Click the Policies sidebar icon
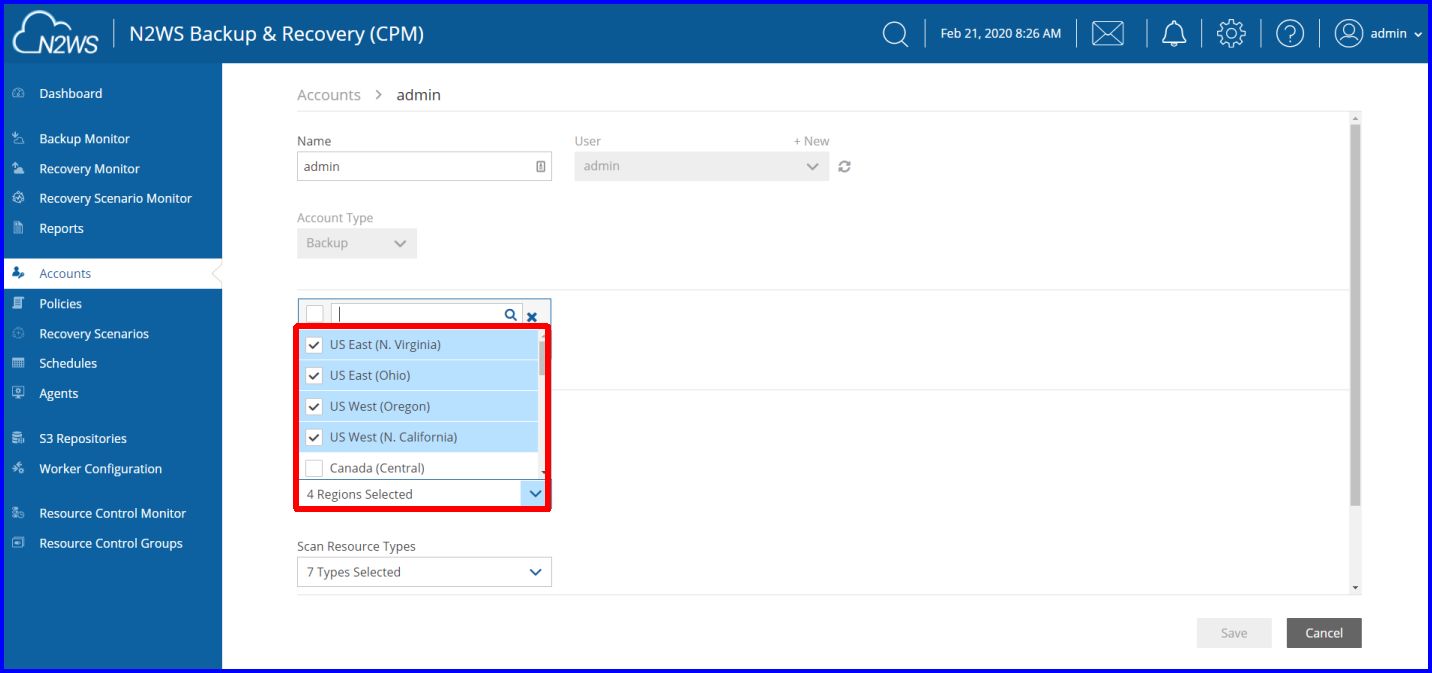This screenshot has height=673, width=1432. pyautogui.click(x=18, y=303)
